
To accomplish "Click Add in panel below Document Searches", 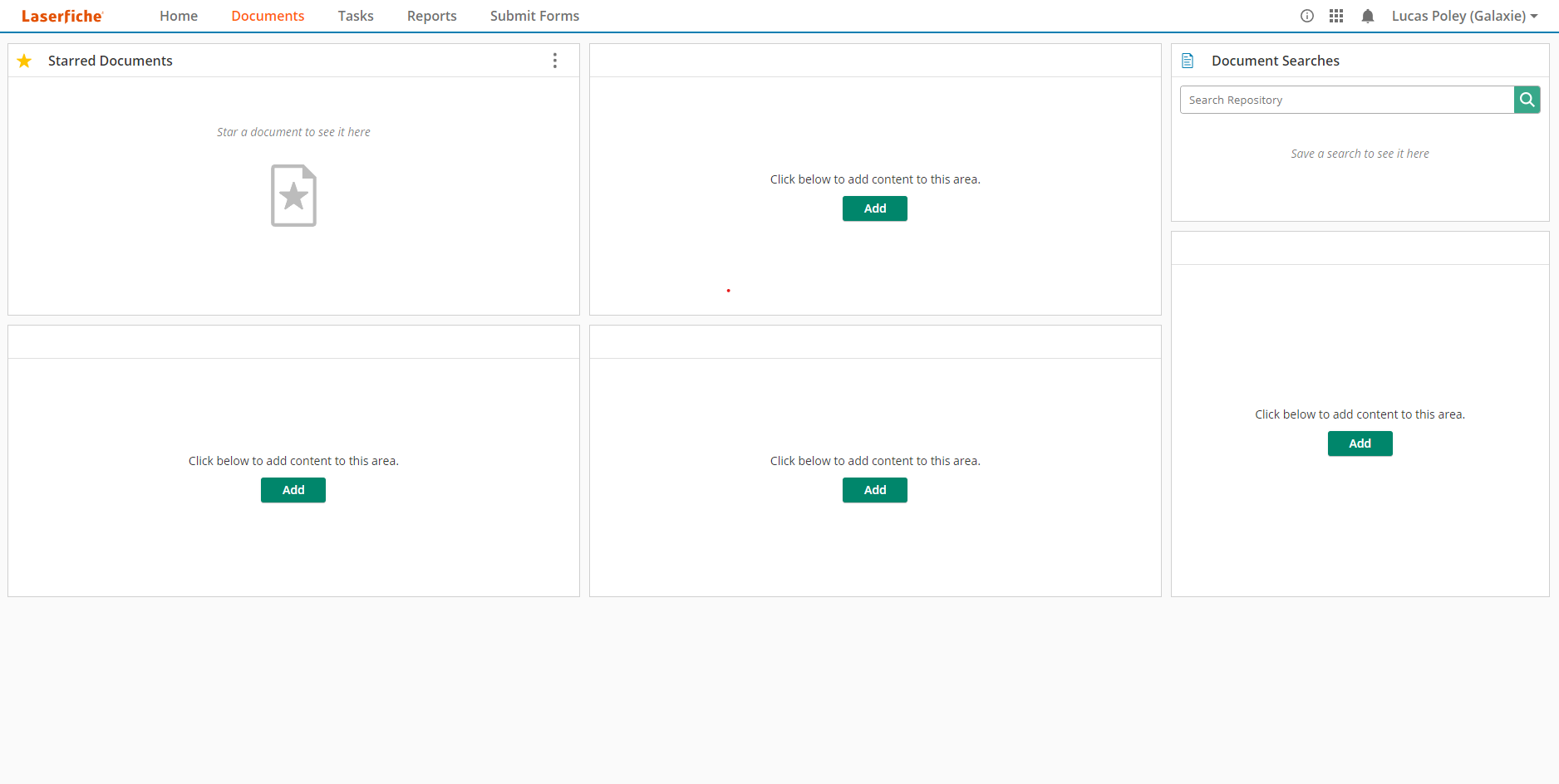I will (1360, 443).
